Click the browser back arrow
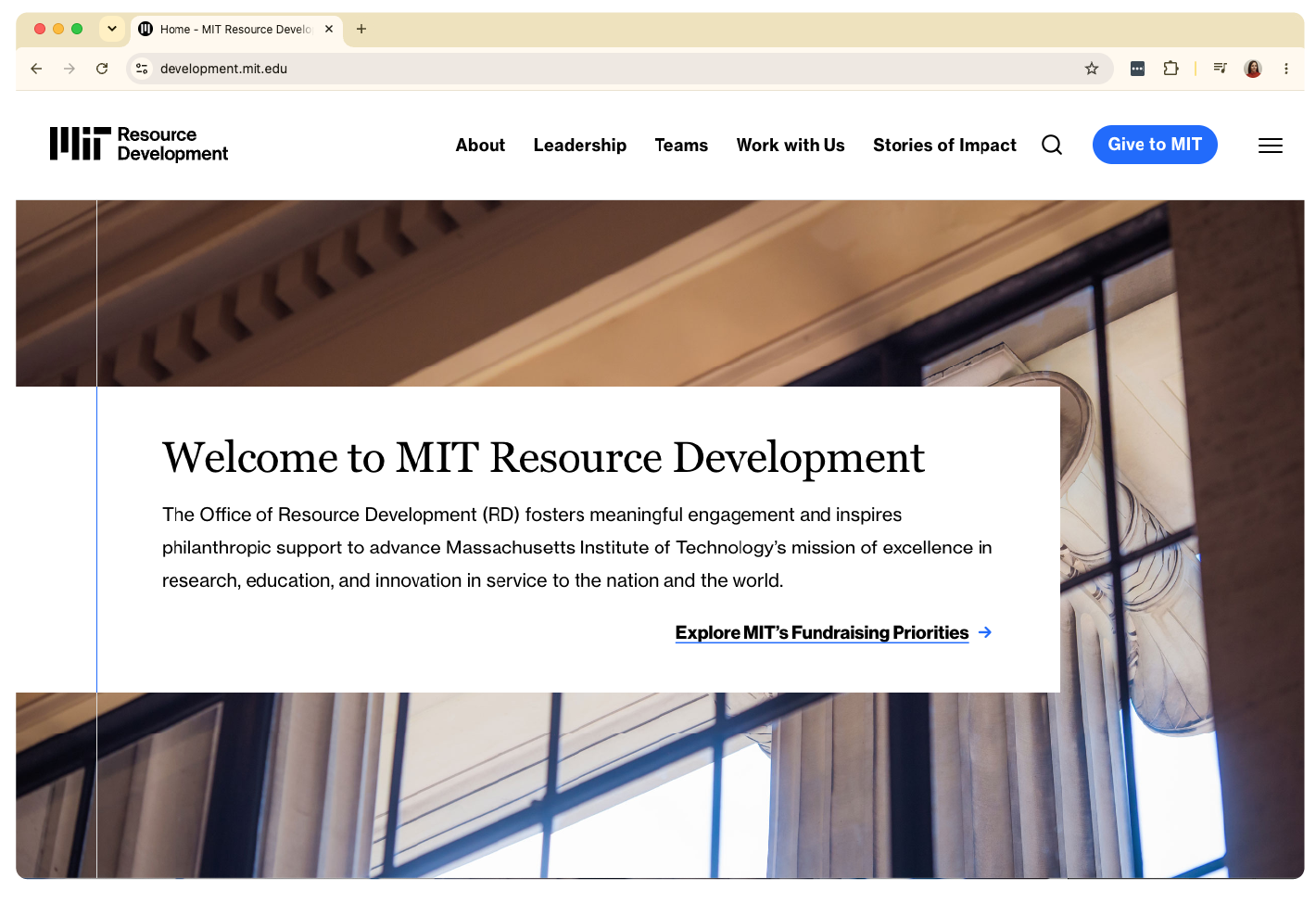Screen dimensions: 1316x916 pos(36,69)
